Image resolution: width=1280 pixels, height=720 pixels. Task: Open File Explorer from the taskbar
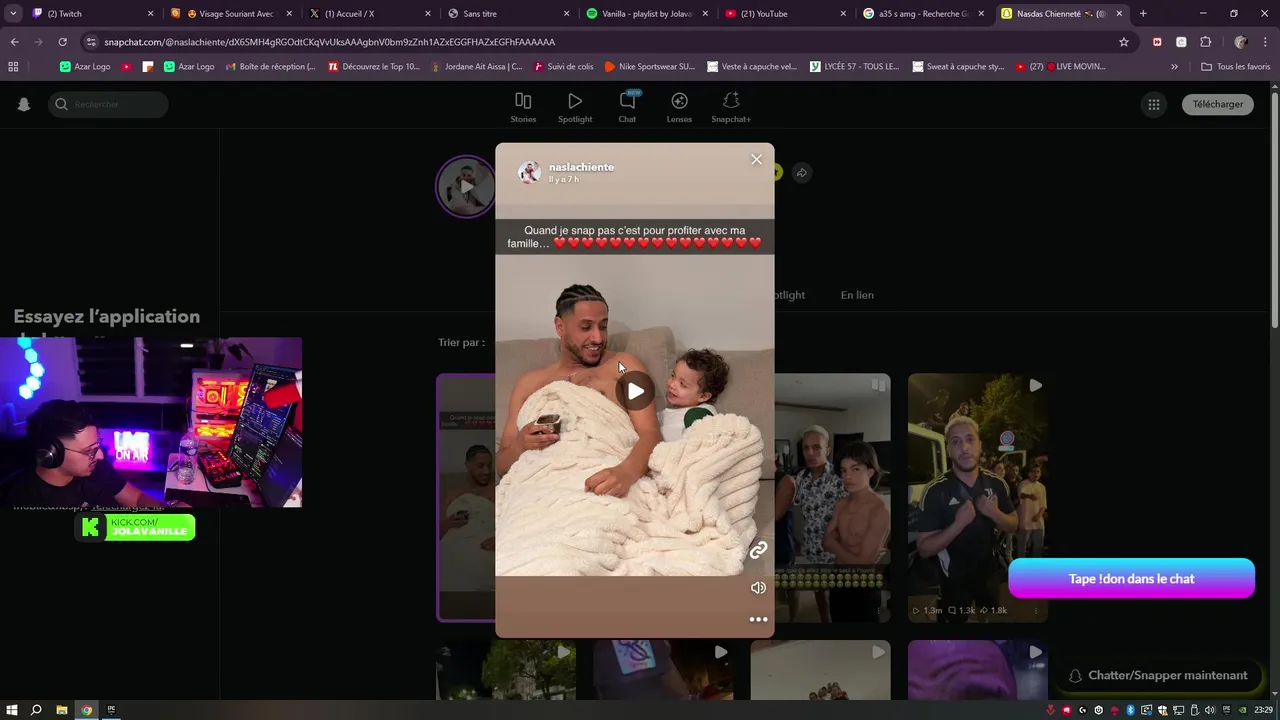[62, 710]
